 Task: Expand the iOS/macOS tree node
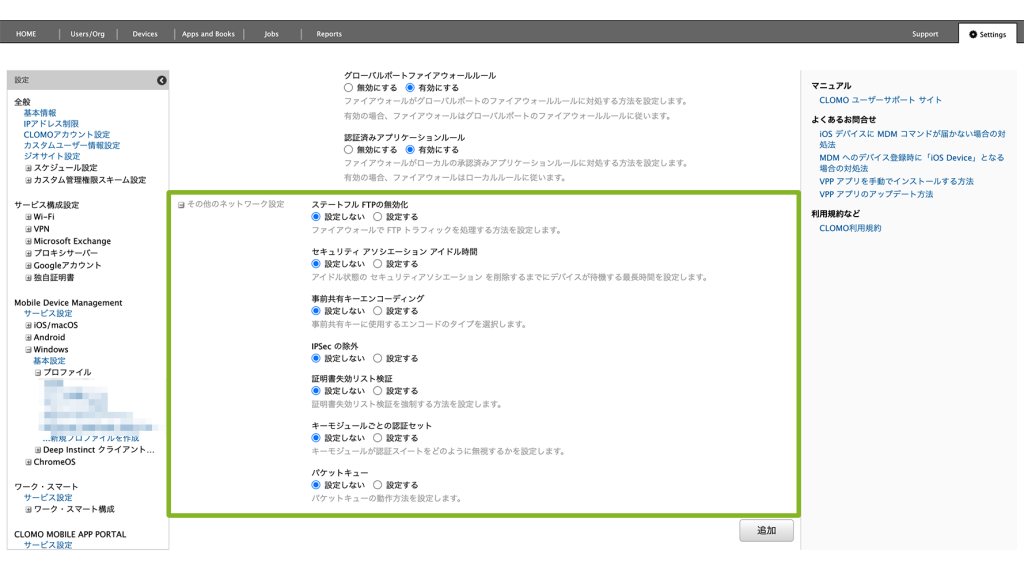tap(29, 325)
